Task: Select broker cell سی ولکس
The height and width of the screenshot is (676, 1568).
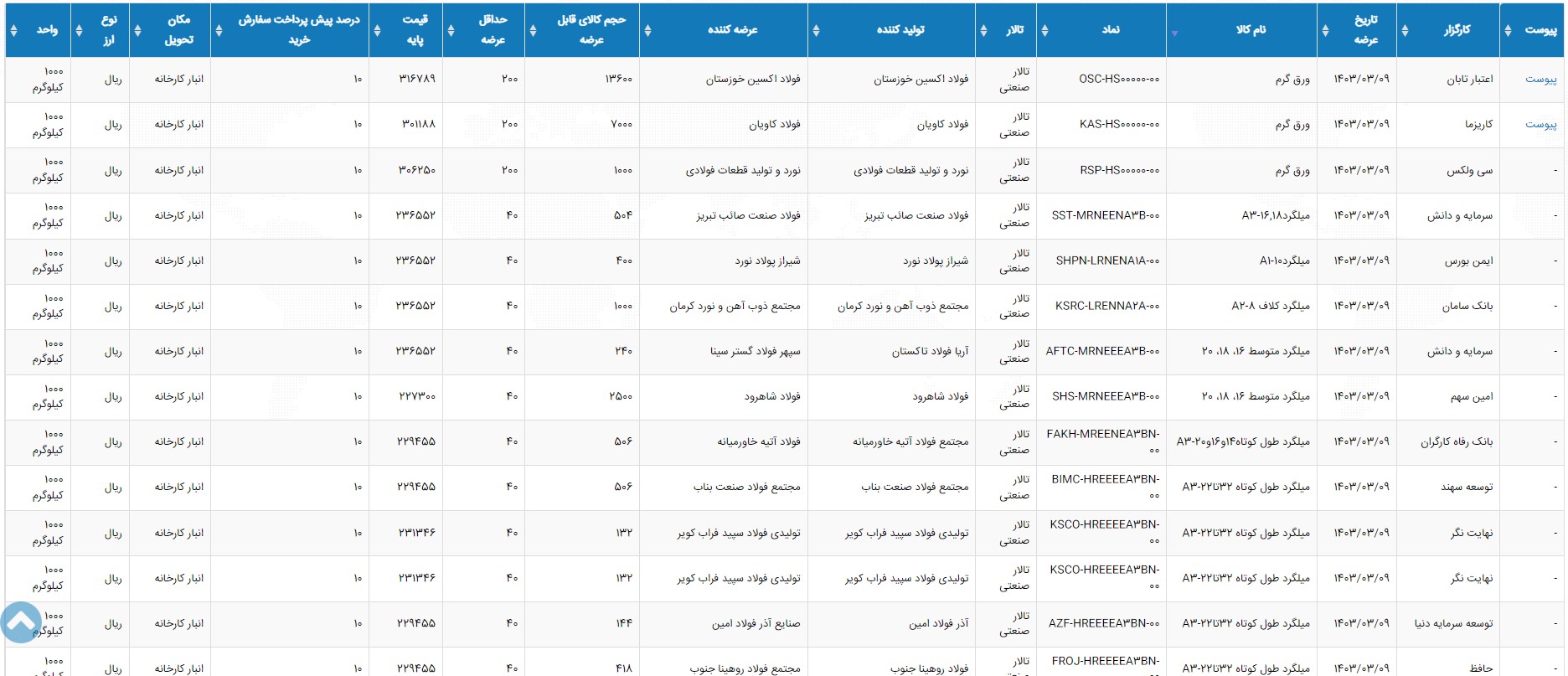Action: coord(1469,170)
